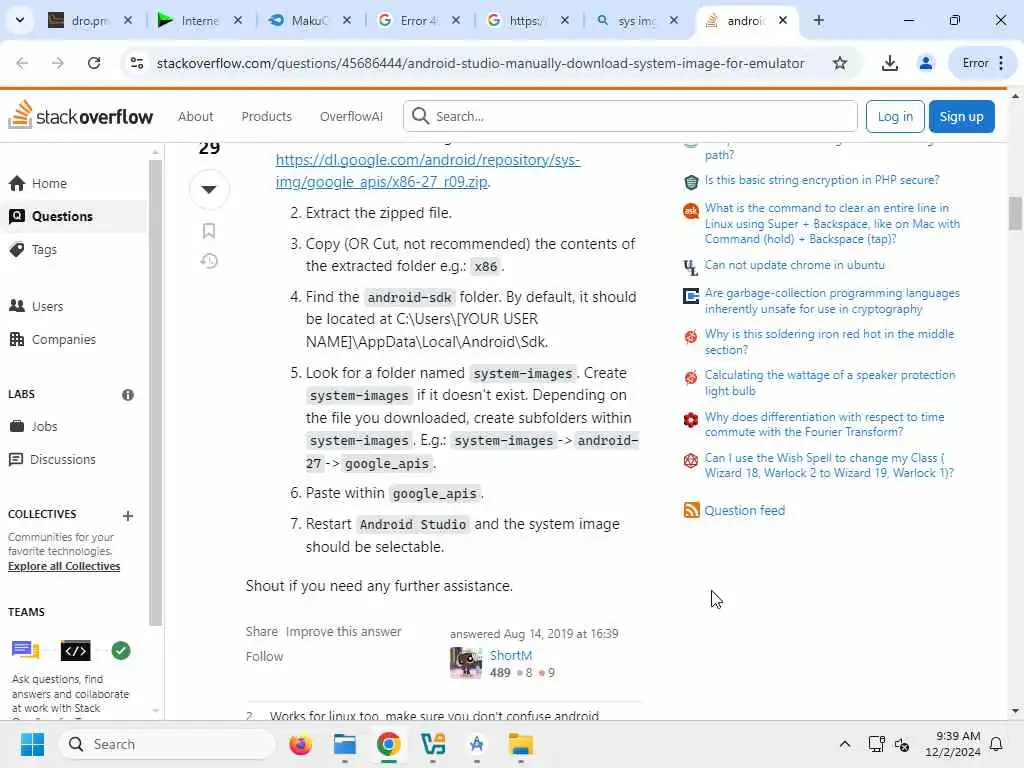Open garbage-collection programming languages question
This screenshot has height=768, width=1024.
pos(832,301)
